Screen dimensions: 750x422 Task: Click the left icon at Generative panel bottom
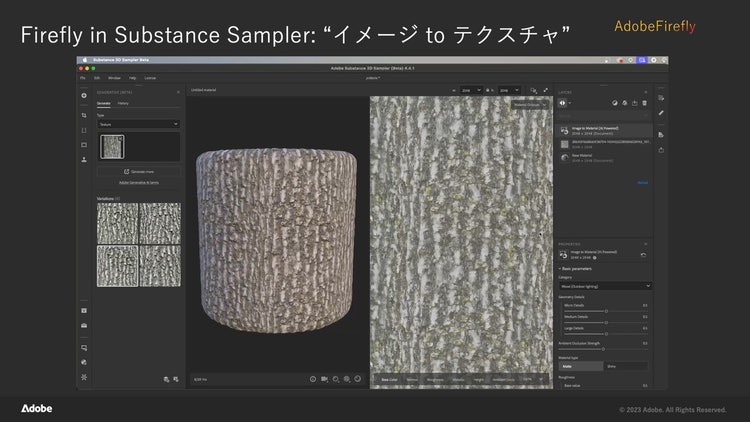166,379
